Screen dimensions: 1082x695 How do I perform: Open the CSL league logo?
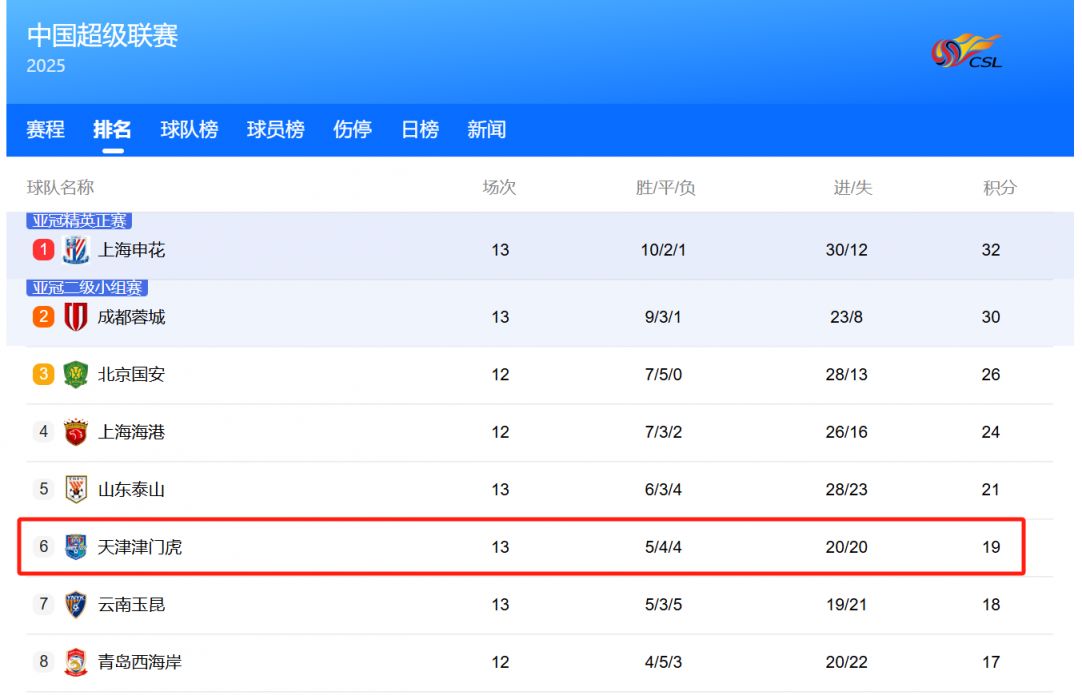tap(966, 52)
